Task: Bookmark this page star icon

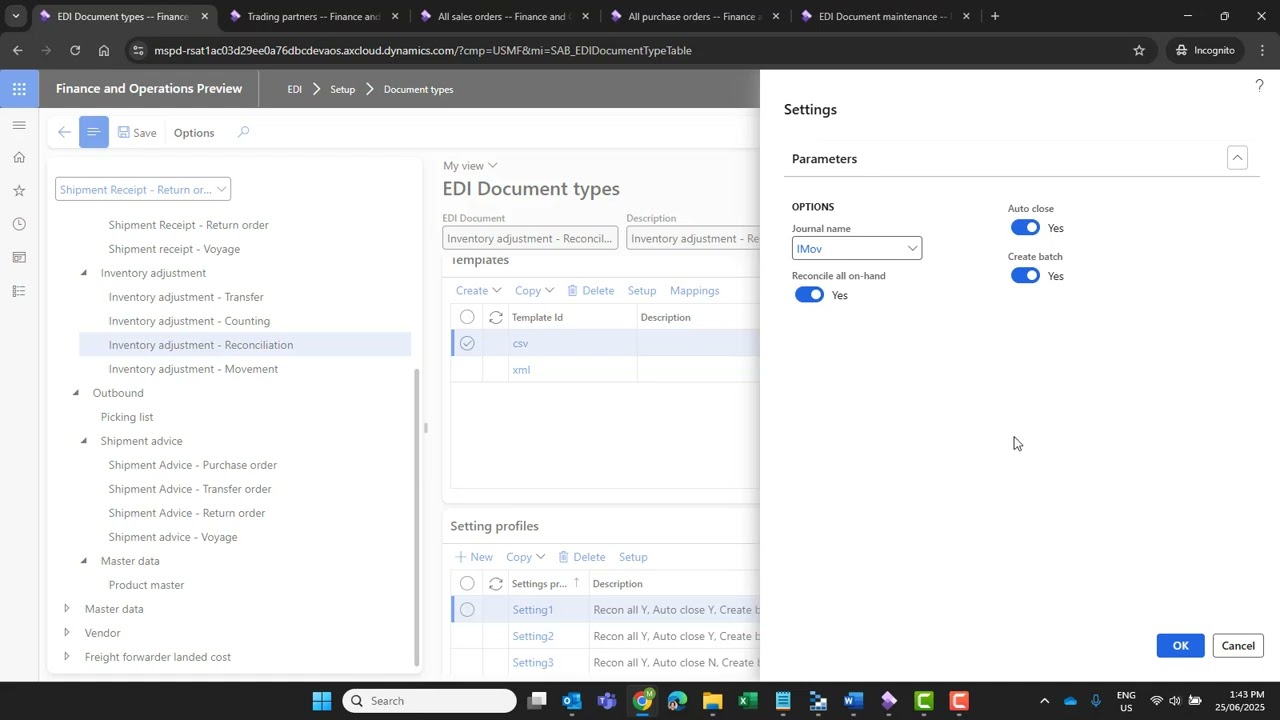Action: click(1139, 50)
